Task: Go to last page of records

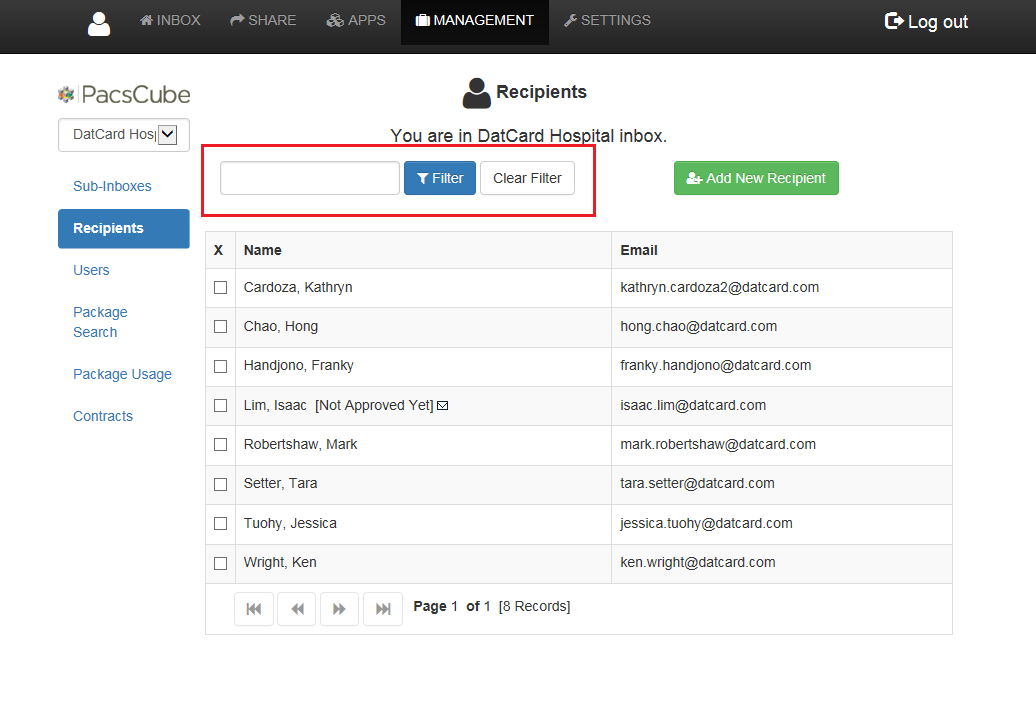Action: point(383,609)
